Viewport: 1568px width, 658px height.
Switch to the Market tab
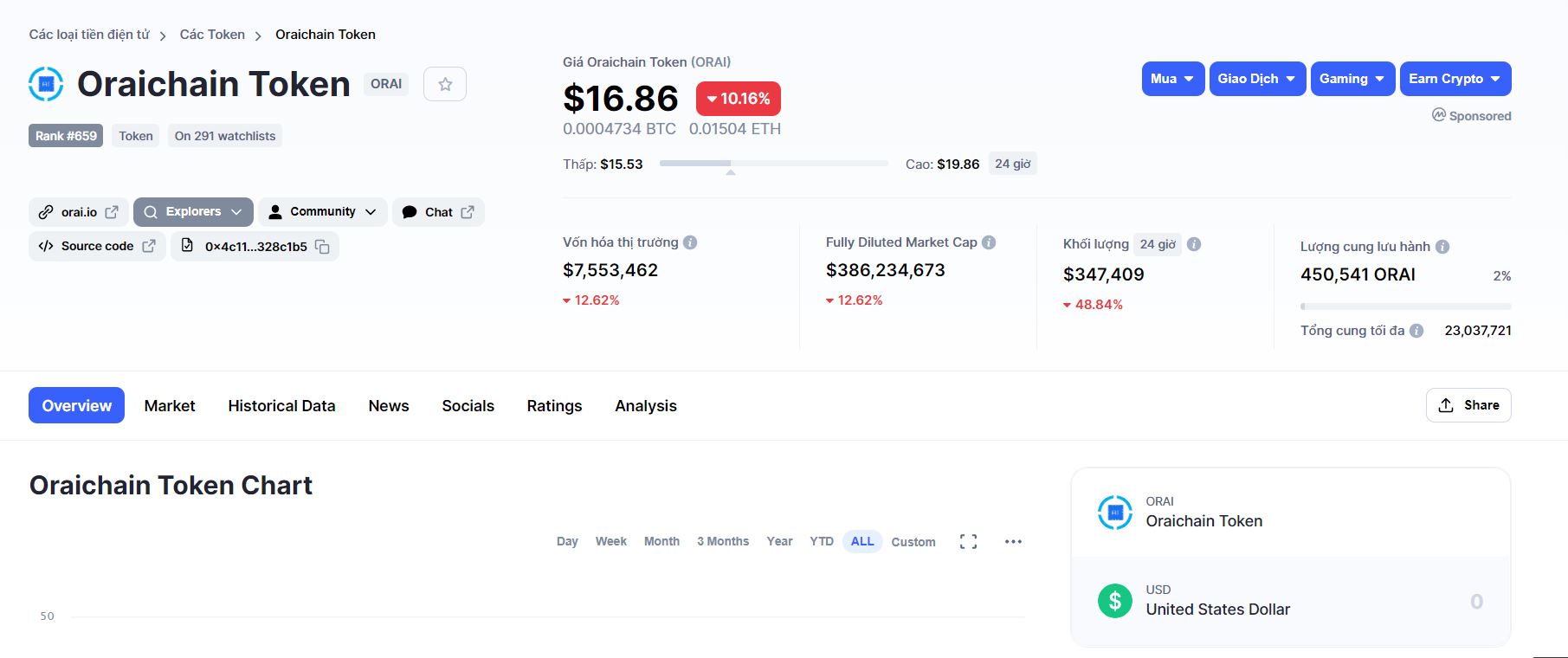[170, 405]
